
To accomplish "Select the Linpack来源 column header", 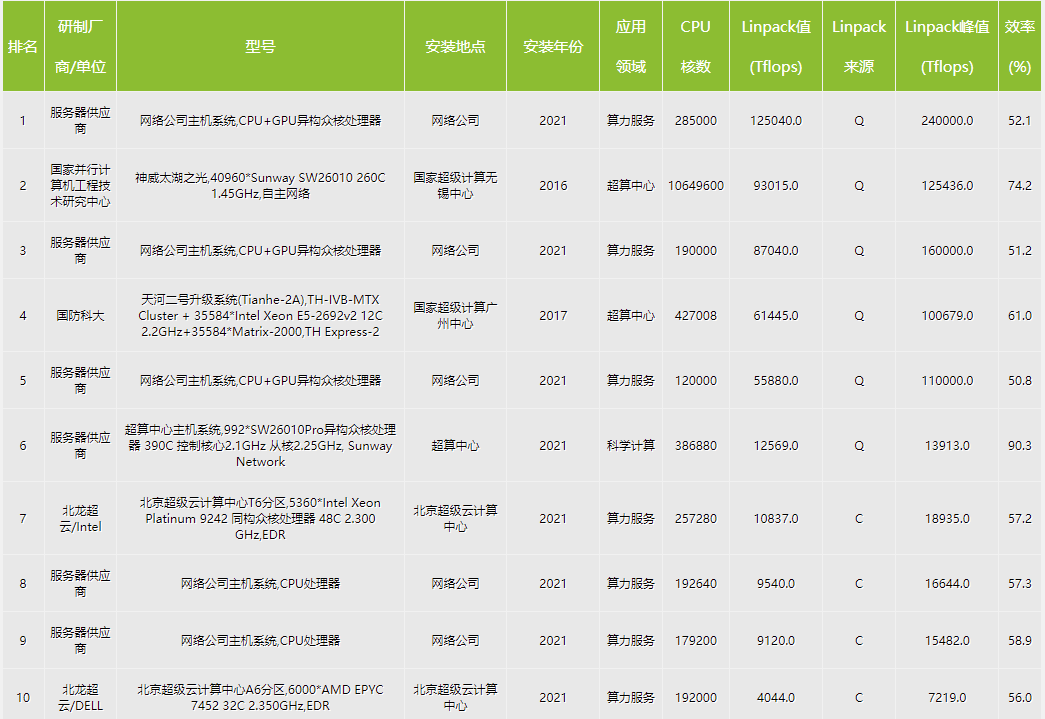I will (x=858, y=47).
